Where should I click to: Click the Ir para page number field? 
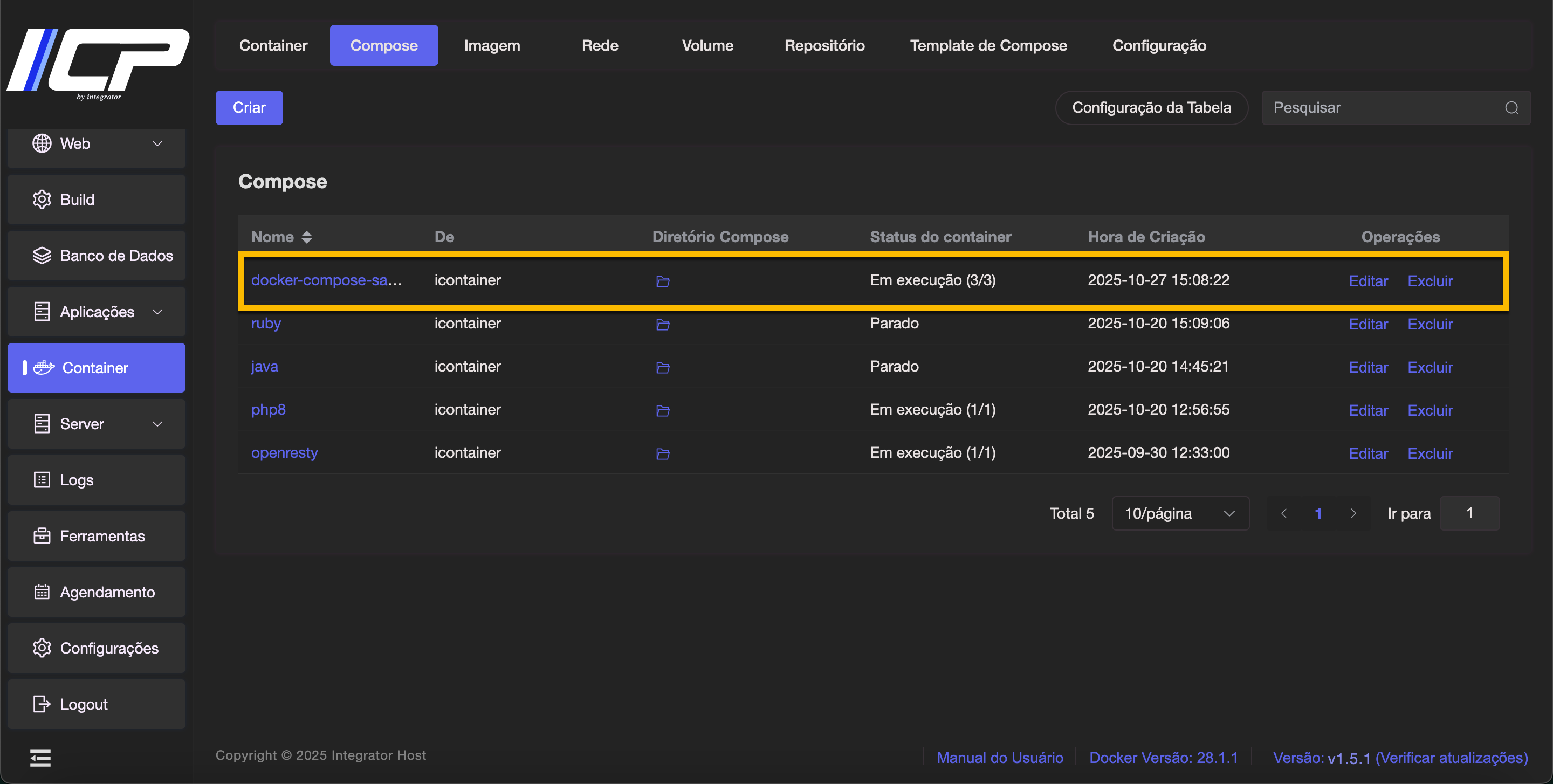[1469, 513]
